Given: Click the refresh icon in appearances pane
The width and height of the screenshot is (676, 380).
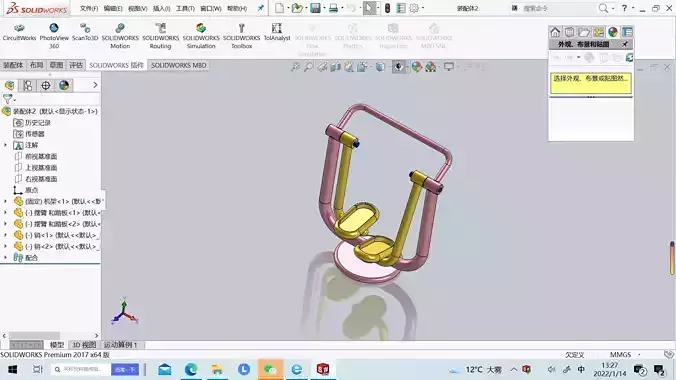Looking at the screenshot, I should point(629,57).
